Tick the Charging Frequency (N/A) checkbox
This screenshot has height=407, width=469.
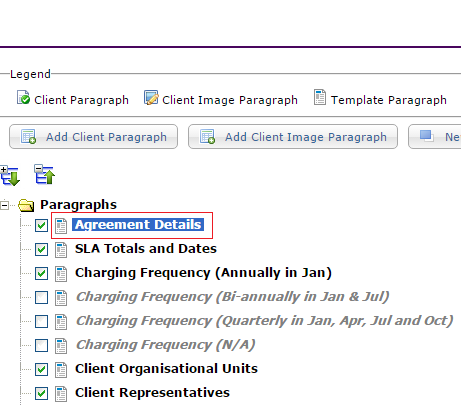click(x=41, y=346)
